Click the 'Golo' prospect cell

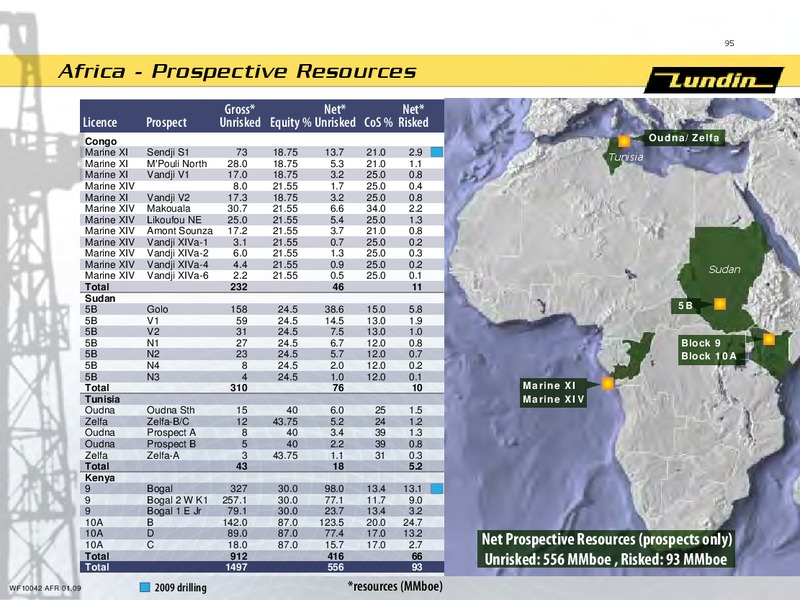pyautogui.click(x=157, y=309)
